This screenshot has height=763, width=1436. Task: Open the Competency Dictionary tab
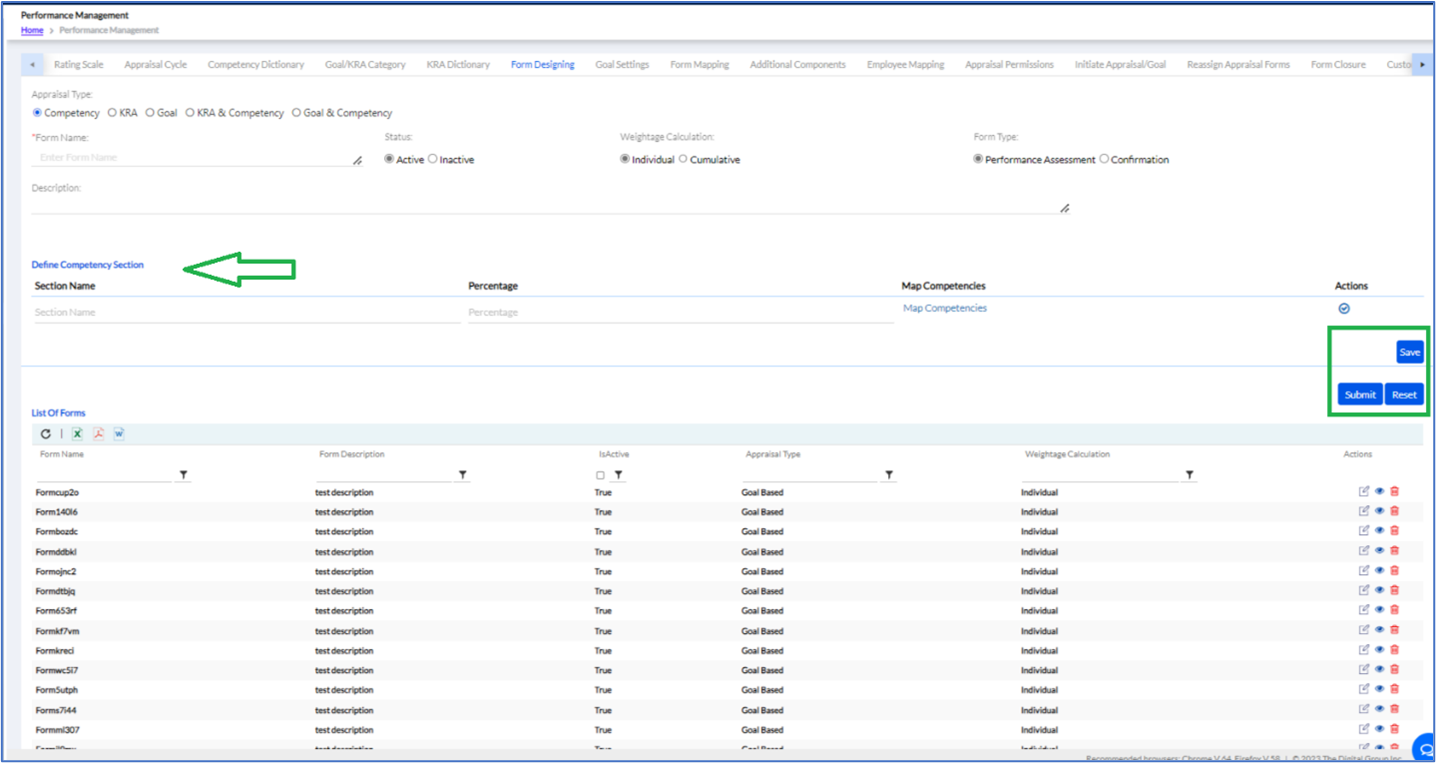[x=256, y=65]
